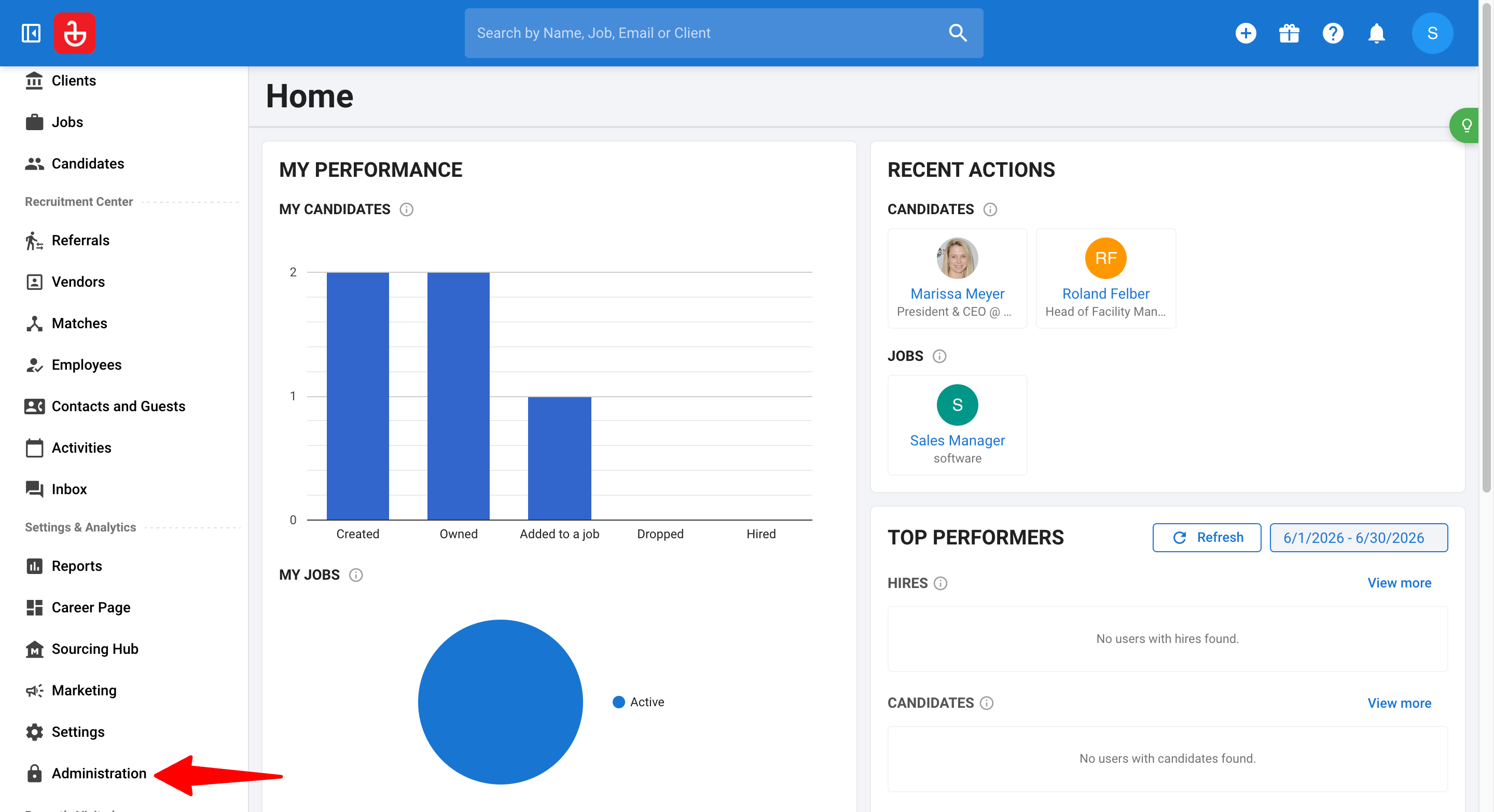Click the Refresh button in Top Performers

pos(1206,537)
